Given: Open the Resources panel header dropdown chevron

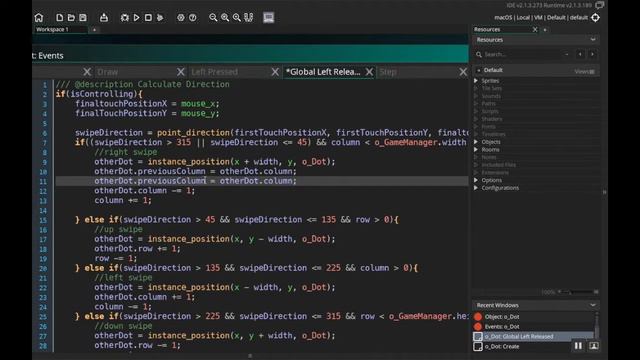Looking at the screenshot, I should pos(593,40).
